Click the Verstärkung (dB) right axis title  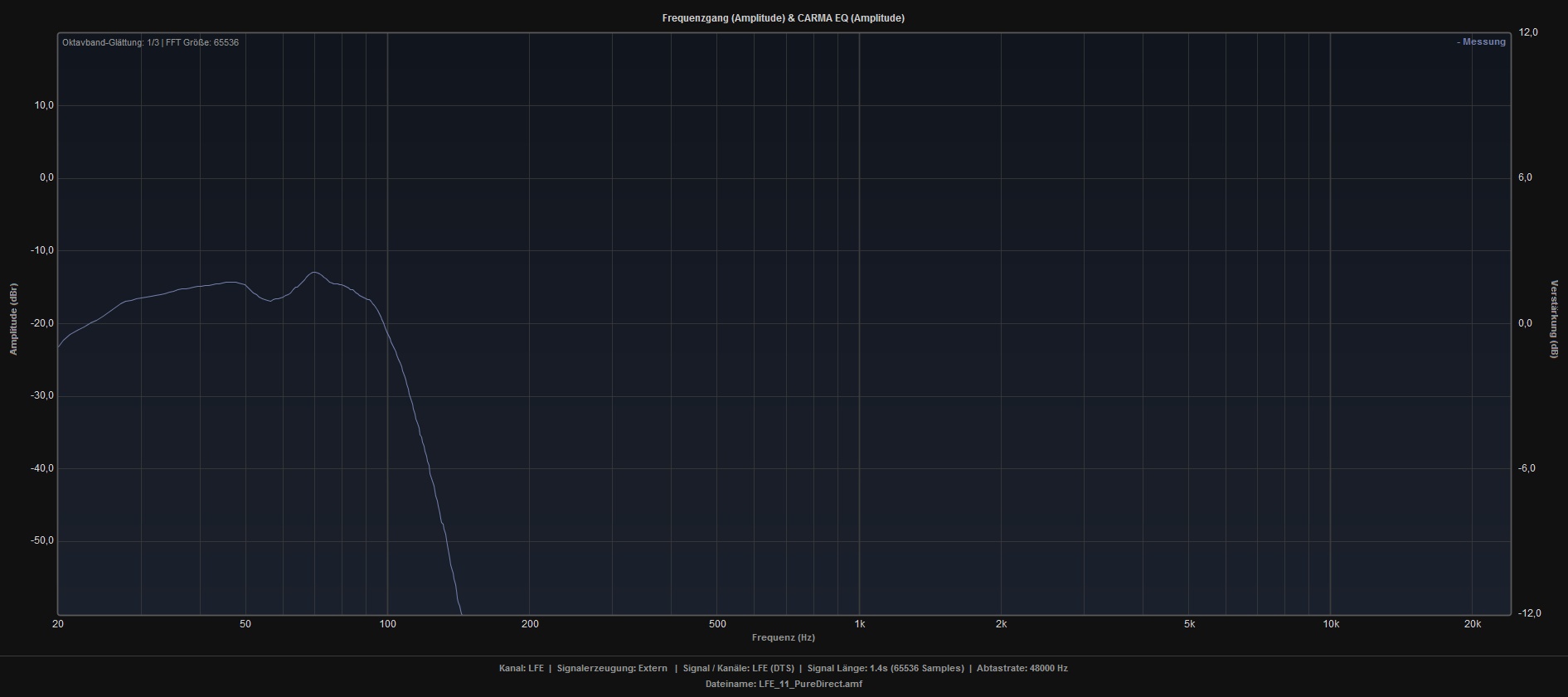click(1554, 319)
